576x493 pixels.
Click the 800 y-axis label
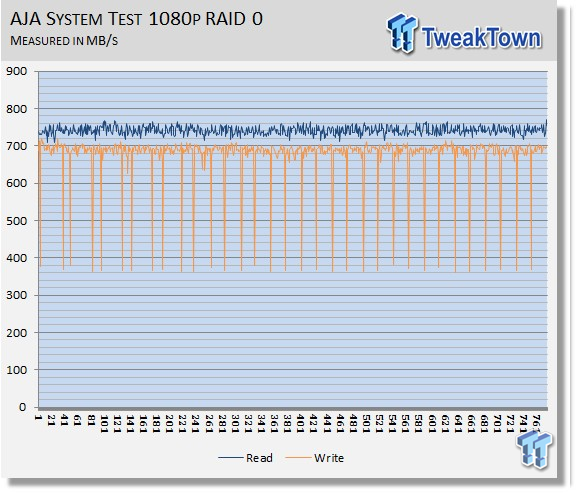(17, 109)
